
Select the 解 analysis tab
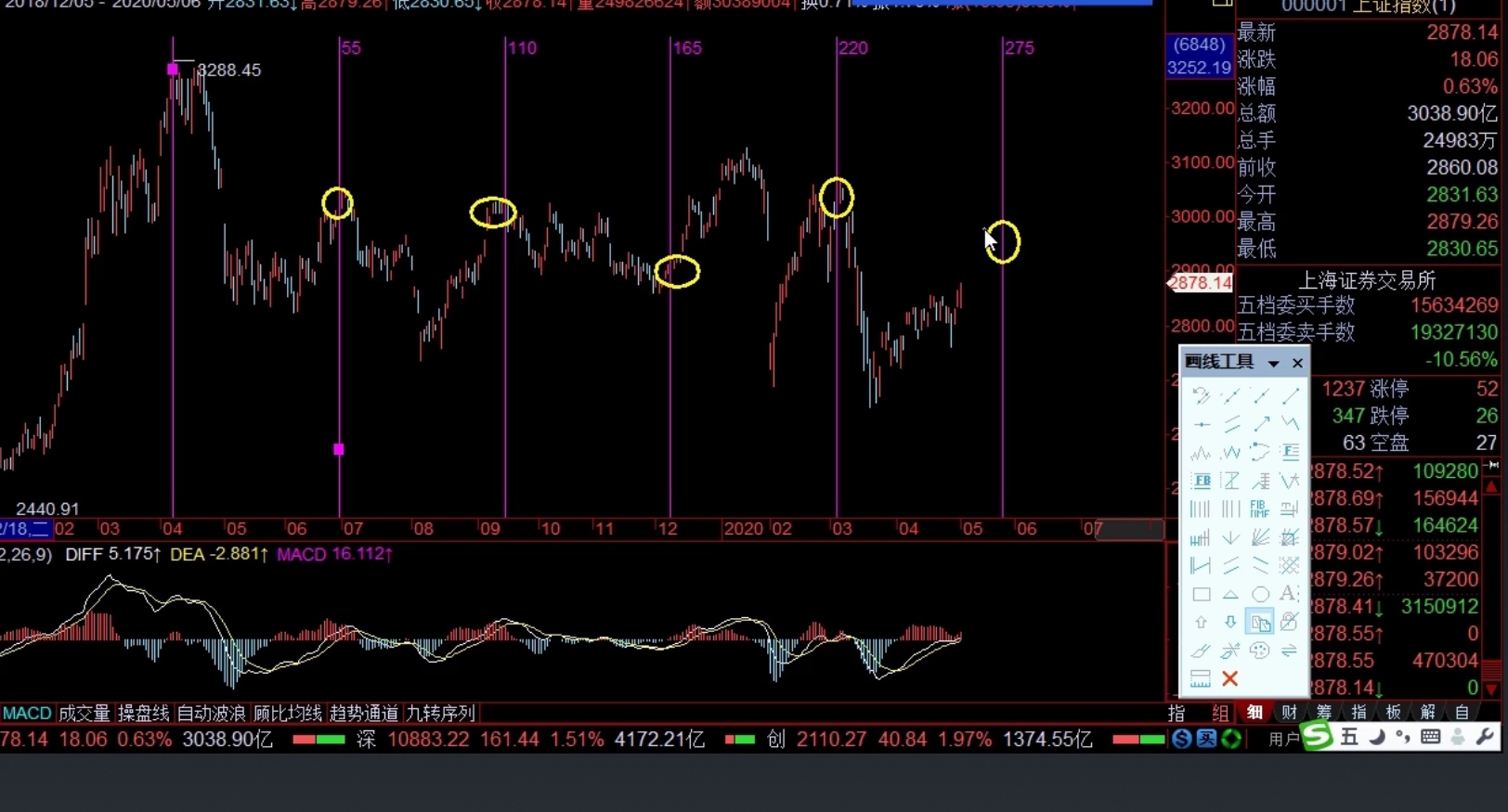(x=1428, y=712)
